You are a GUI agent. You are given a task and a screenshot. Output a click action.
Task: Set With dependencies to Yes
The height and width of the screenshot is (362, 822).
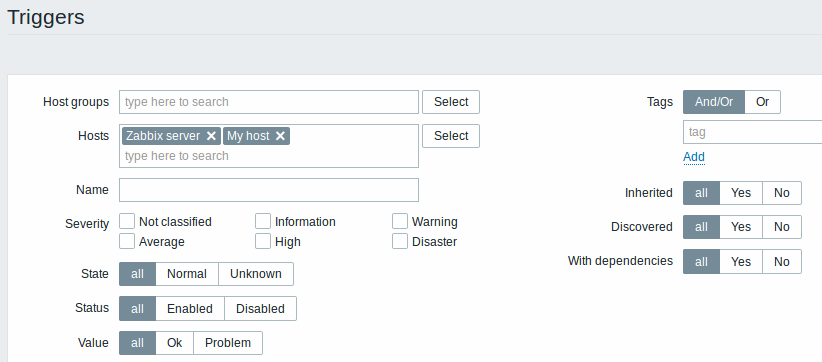tap(741, 261)
